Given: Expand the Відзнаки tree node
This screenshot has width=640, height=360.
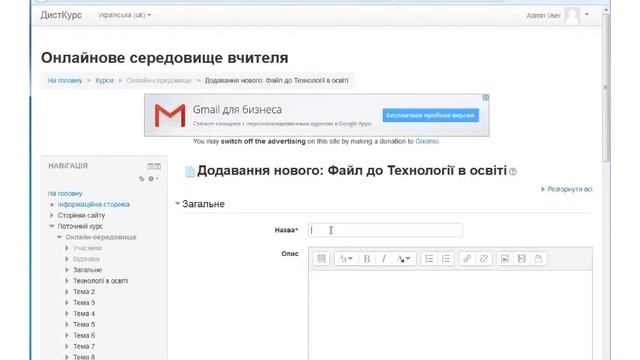Looking at the screenshot, I should point(67,259).
